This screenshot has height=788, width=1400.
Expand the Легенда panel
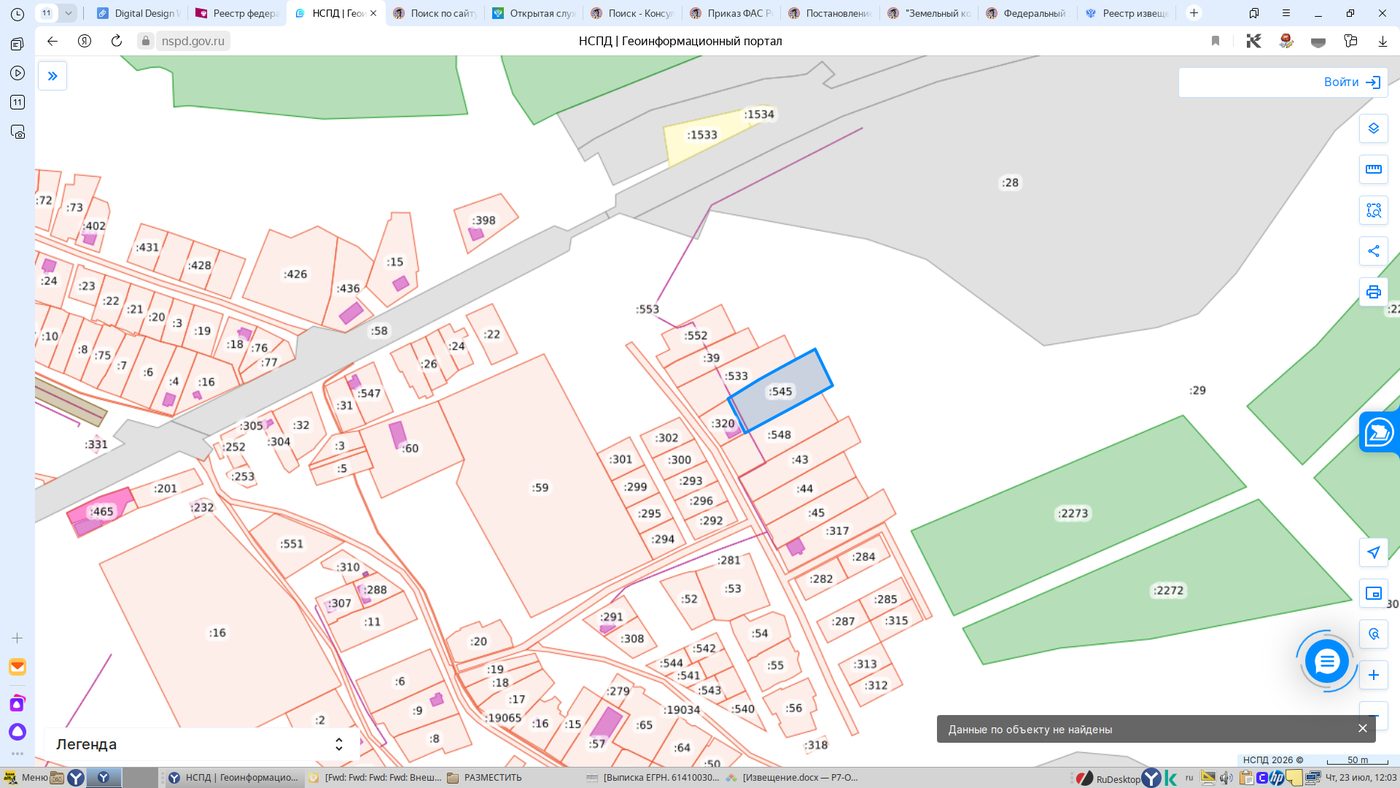click(x=200, y=744)
